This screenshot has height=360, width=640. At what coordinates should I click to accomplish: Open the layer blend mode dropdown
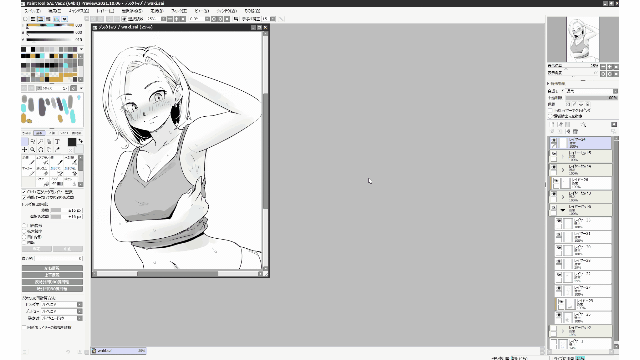590,91
